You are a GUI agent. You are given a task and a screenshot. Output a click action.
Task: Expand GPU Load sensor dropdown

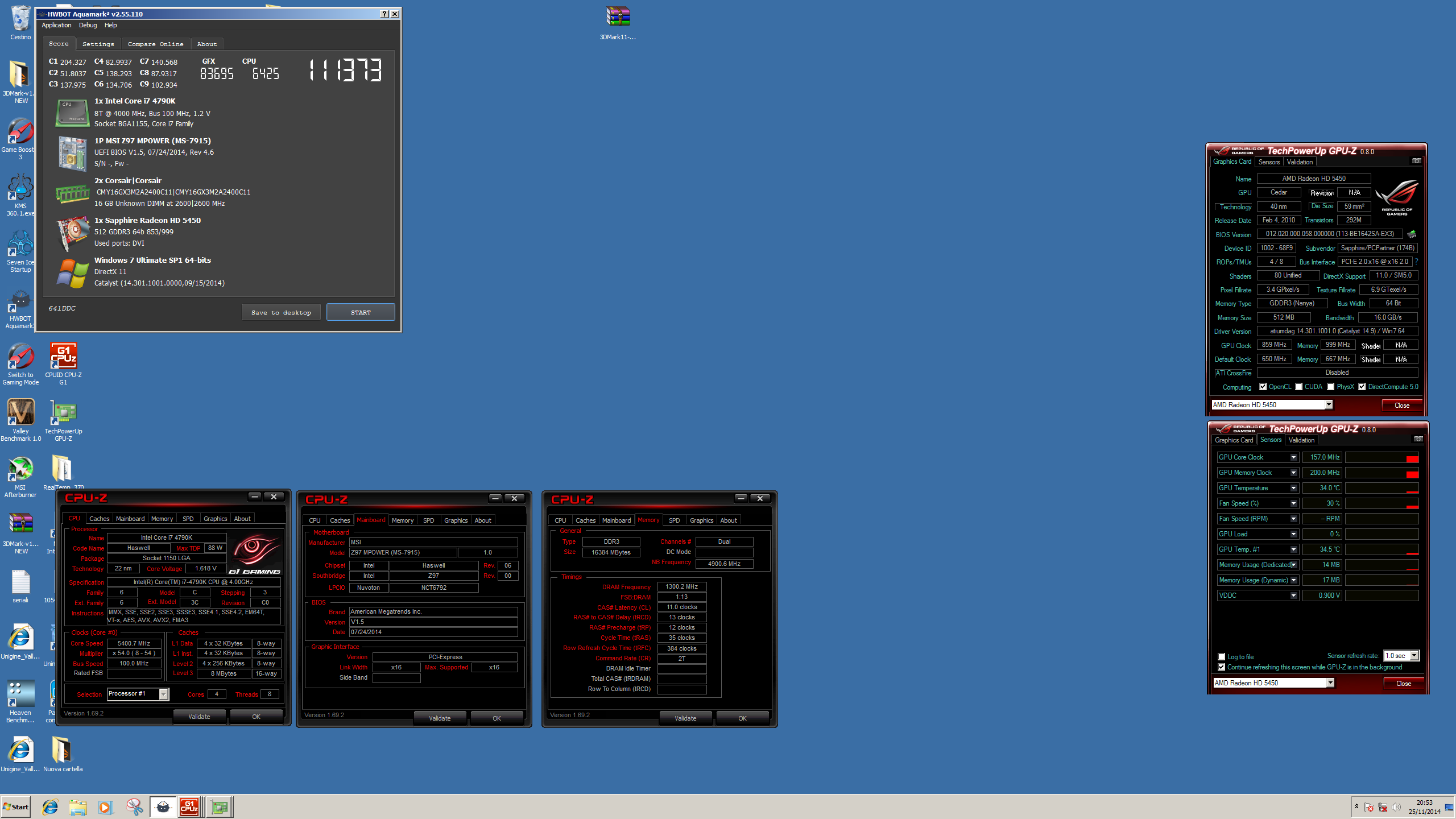[x=1293, y=534]
